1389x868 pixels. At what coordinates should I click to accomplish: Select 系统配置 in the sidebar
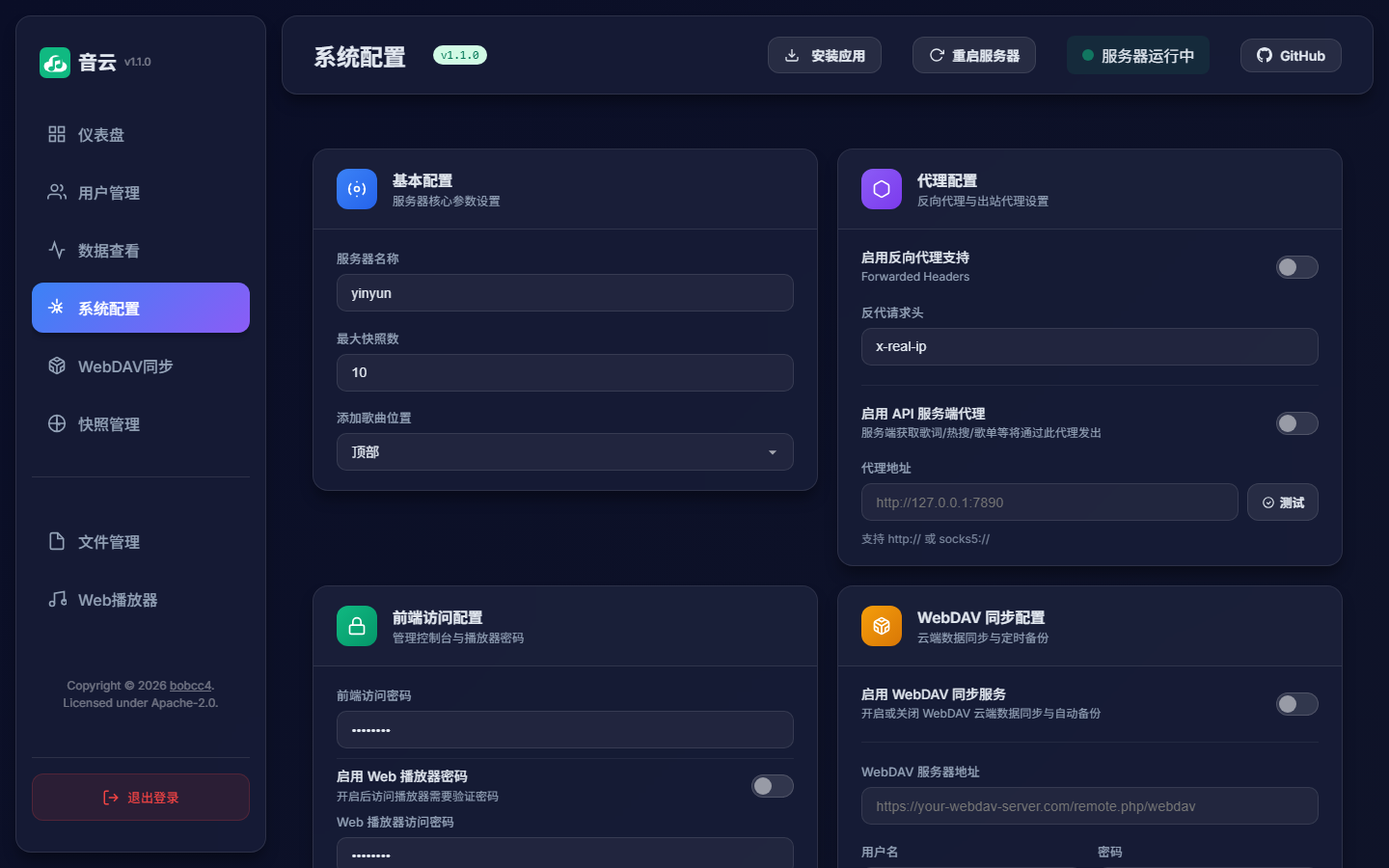(x=141, y=308)
